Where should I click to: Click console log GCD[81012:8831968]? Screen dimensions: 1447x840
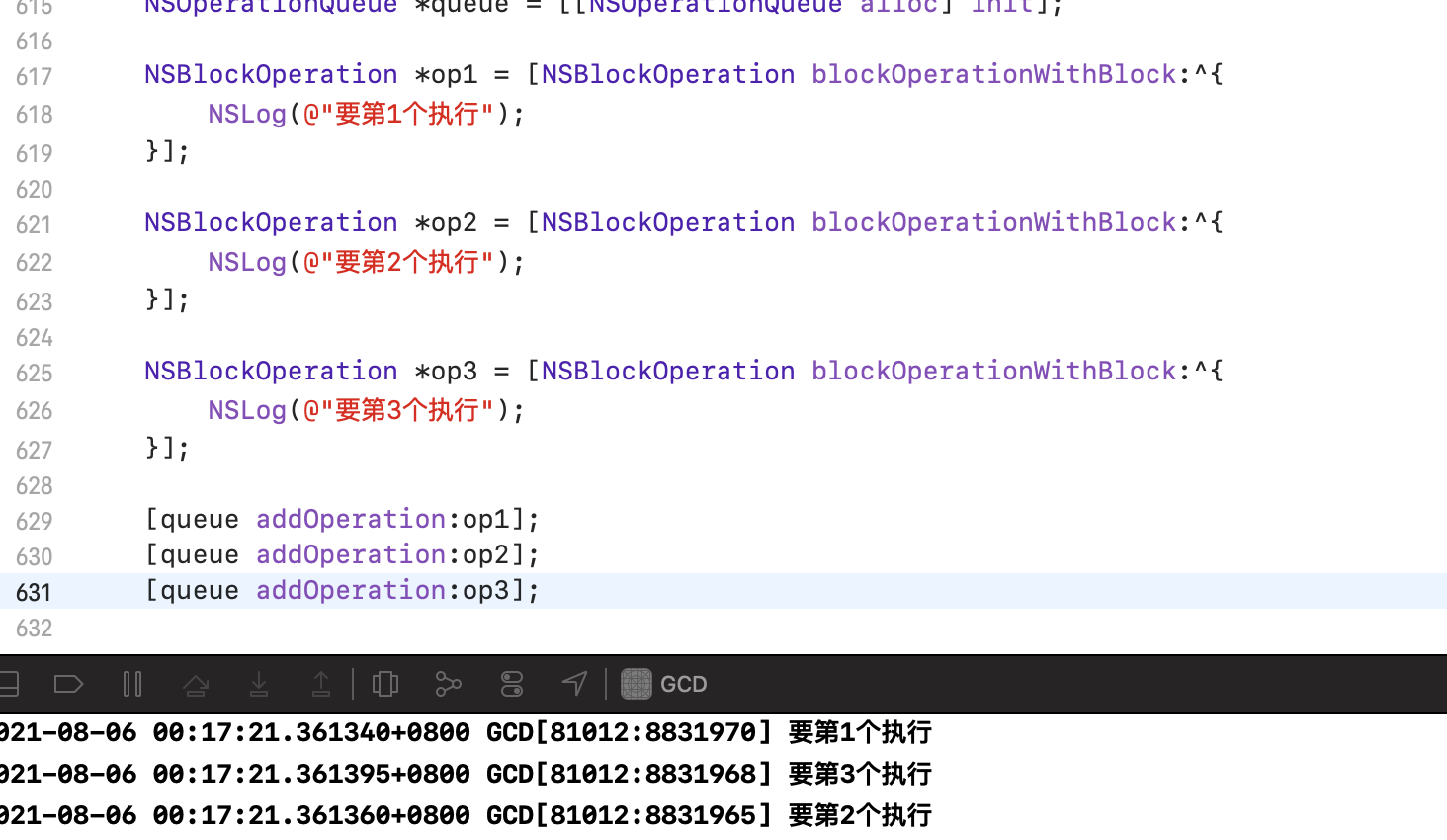629,774
